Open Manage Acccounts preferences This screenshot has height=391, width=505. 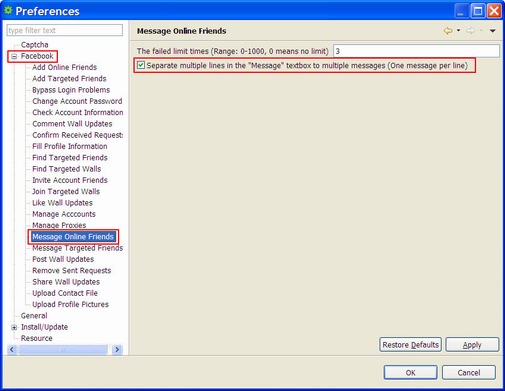click(x=64, y=214)
